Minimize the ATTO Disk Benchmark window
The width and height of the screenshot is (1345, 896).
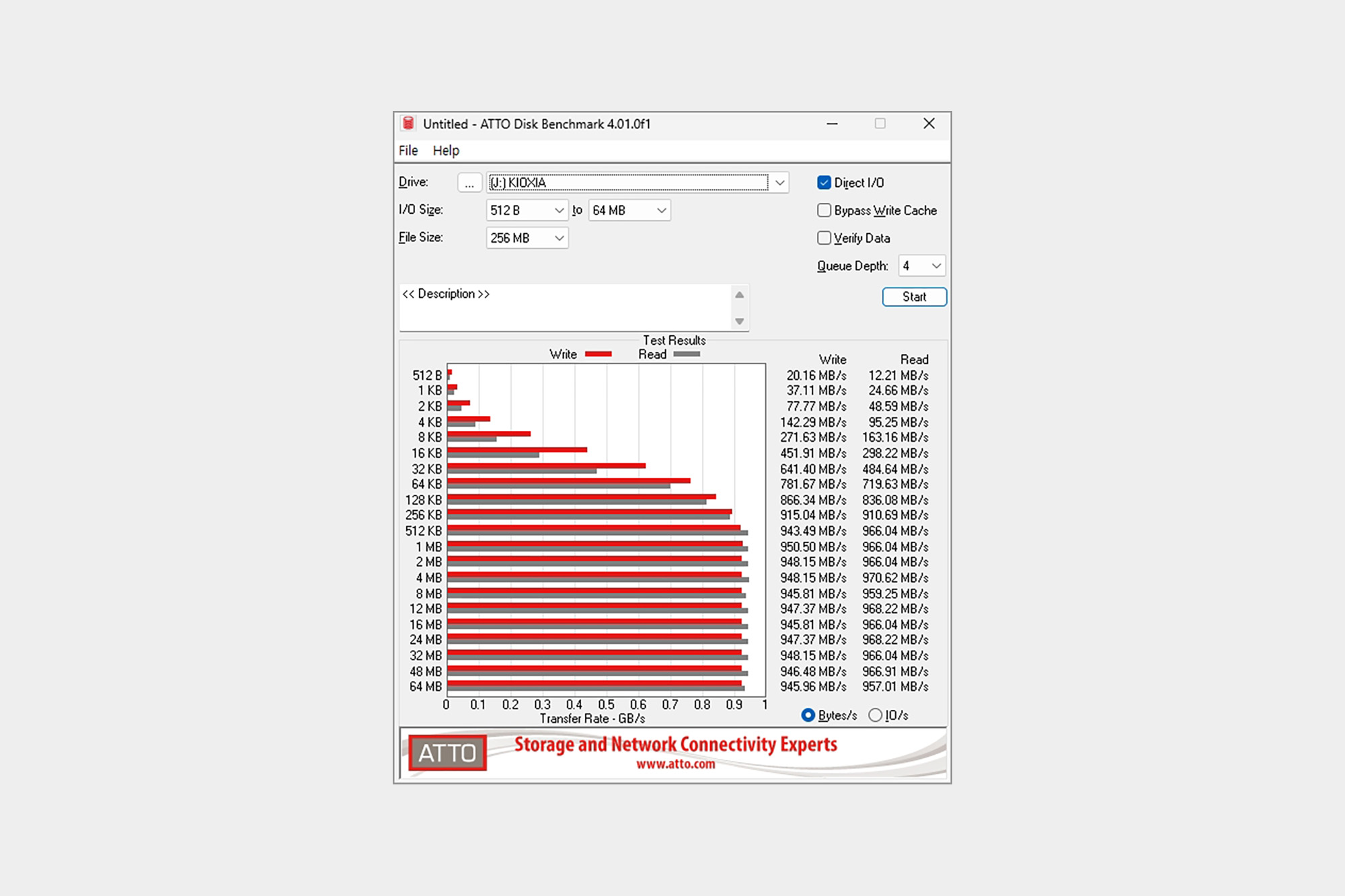(832, 124)
